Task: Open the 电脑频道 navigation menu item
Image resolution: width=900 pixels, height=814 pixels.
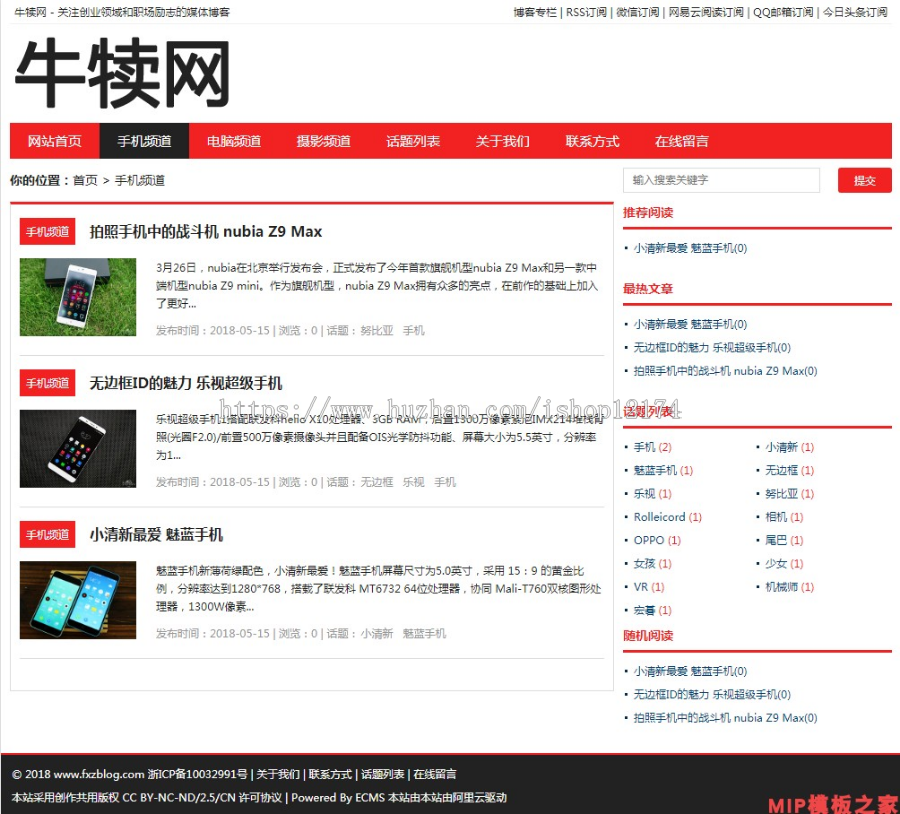Action: coord(234,141)
